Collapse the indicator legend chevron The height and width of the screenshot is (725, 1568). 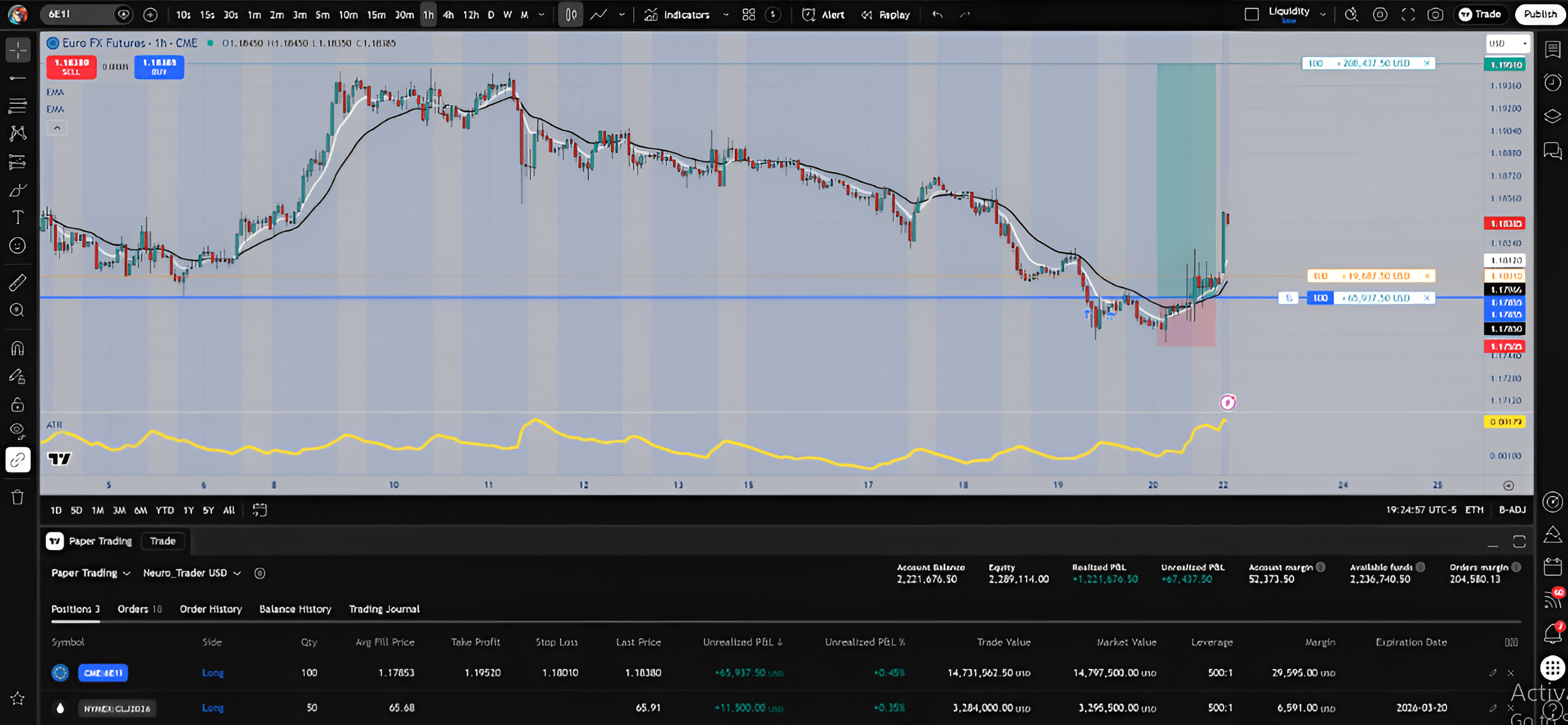click(57, 128)
